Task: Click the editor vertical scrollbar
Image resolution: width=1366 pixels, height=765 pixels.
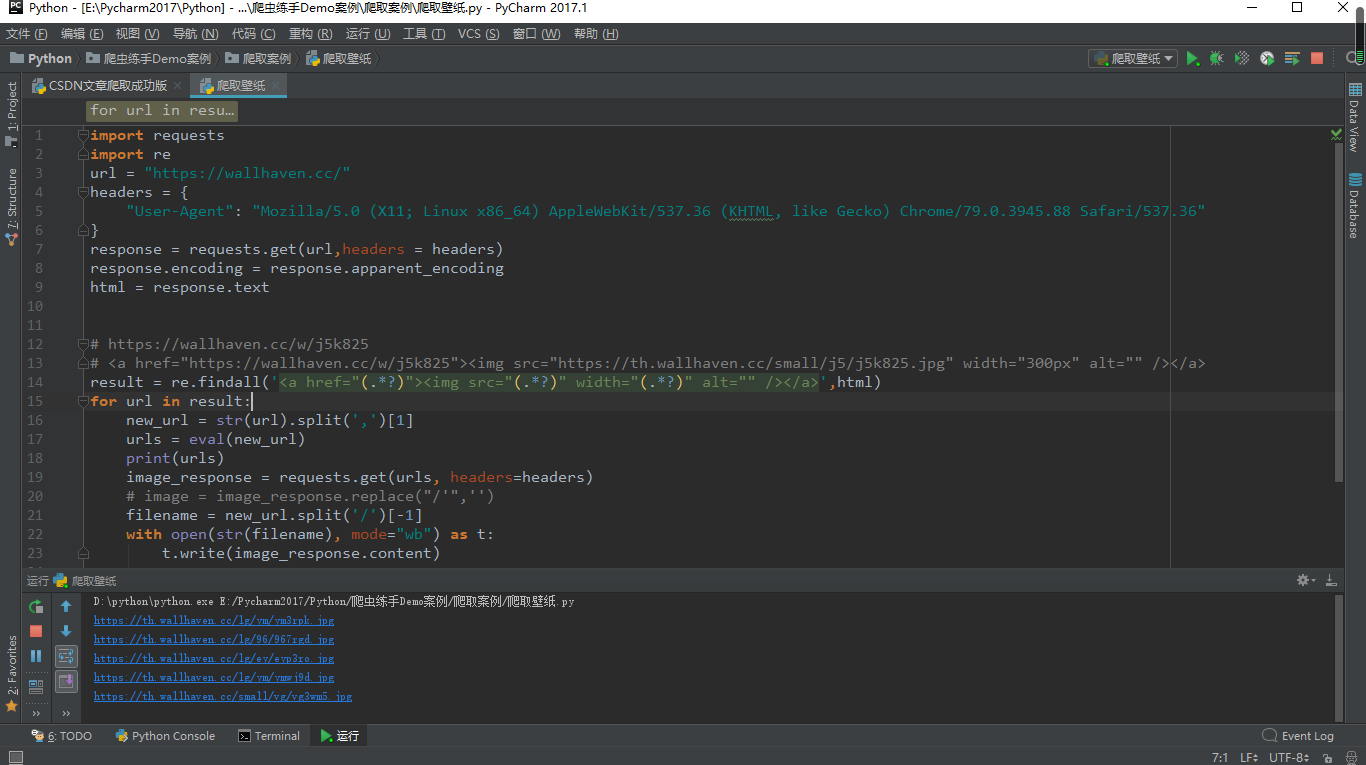Action: pyautogui.click(x=1339, y=312)
